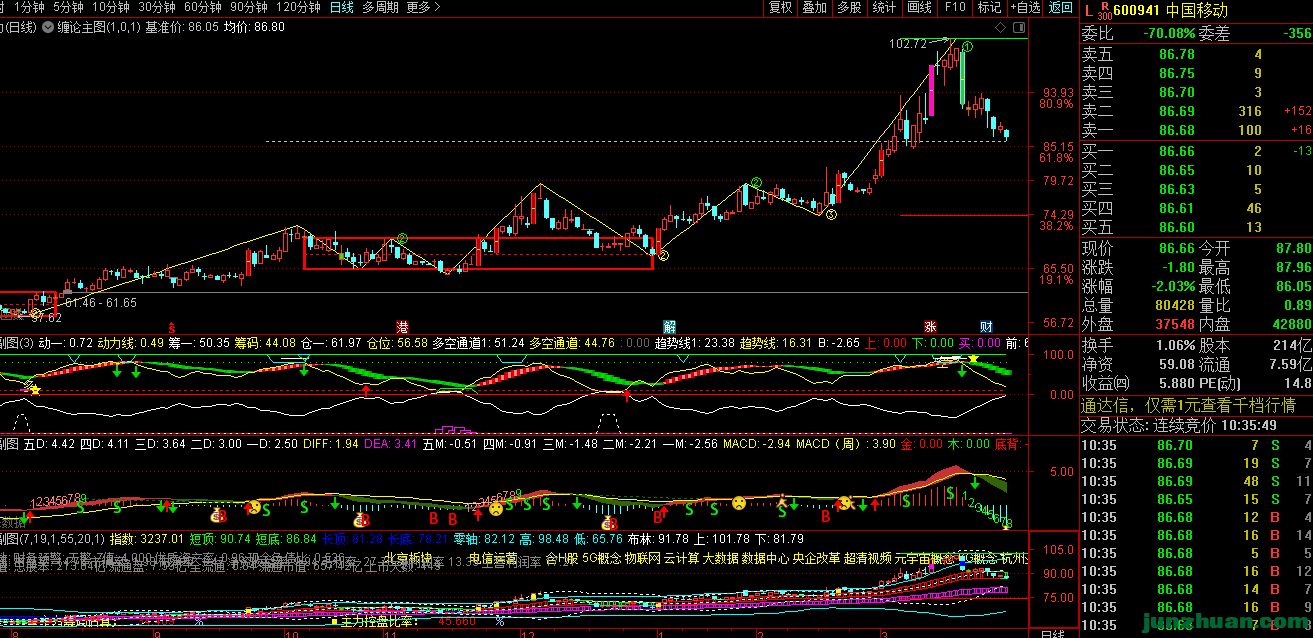Screen dimensions: 1313x638
Task: Click the red $ marker on event bar
Action: [x=172, y=327]
